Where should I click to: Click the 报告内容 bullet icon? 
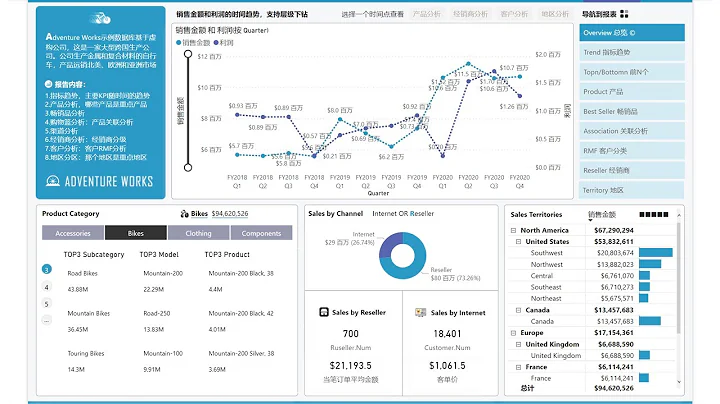48,84
